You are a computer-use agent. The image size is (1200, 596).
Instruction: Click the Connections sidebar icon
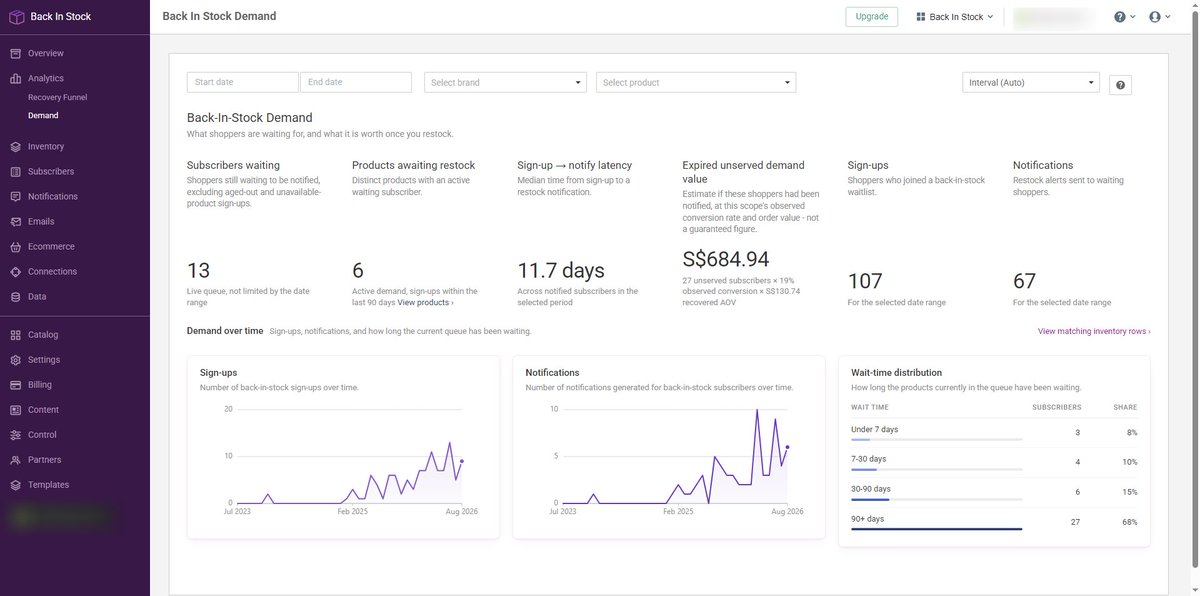(16, 272)
